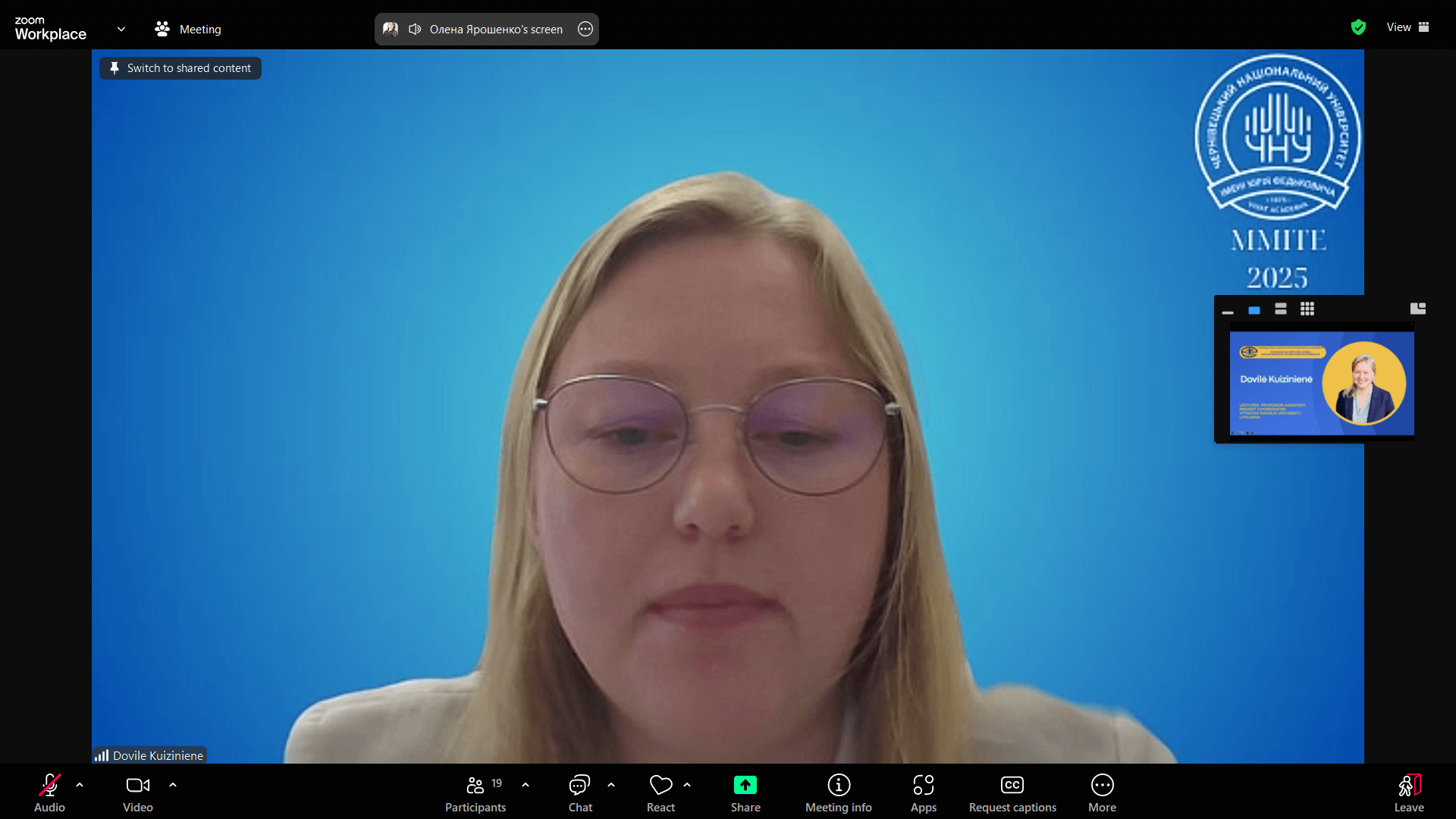The image size is (1456, 819).
Task: Toggle the Video camera
Action: pos(138,792)
